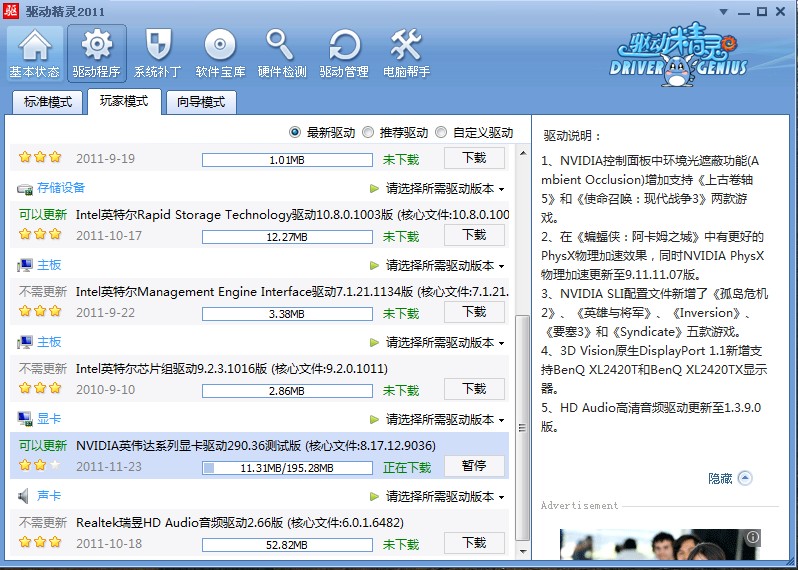Open 硬件检测 magnifier icon
798x570 pixels.
pyautogui.click(x=281, y=53)
